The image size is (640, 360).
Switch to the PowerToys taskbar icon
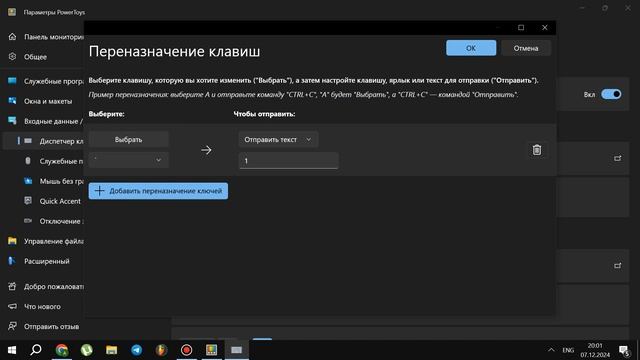211,350
